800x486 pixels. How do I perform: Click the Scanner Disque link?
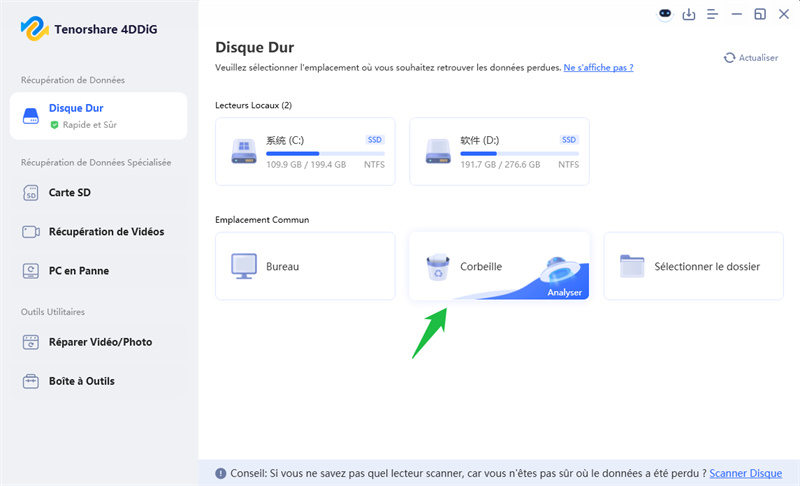[745, 473]
